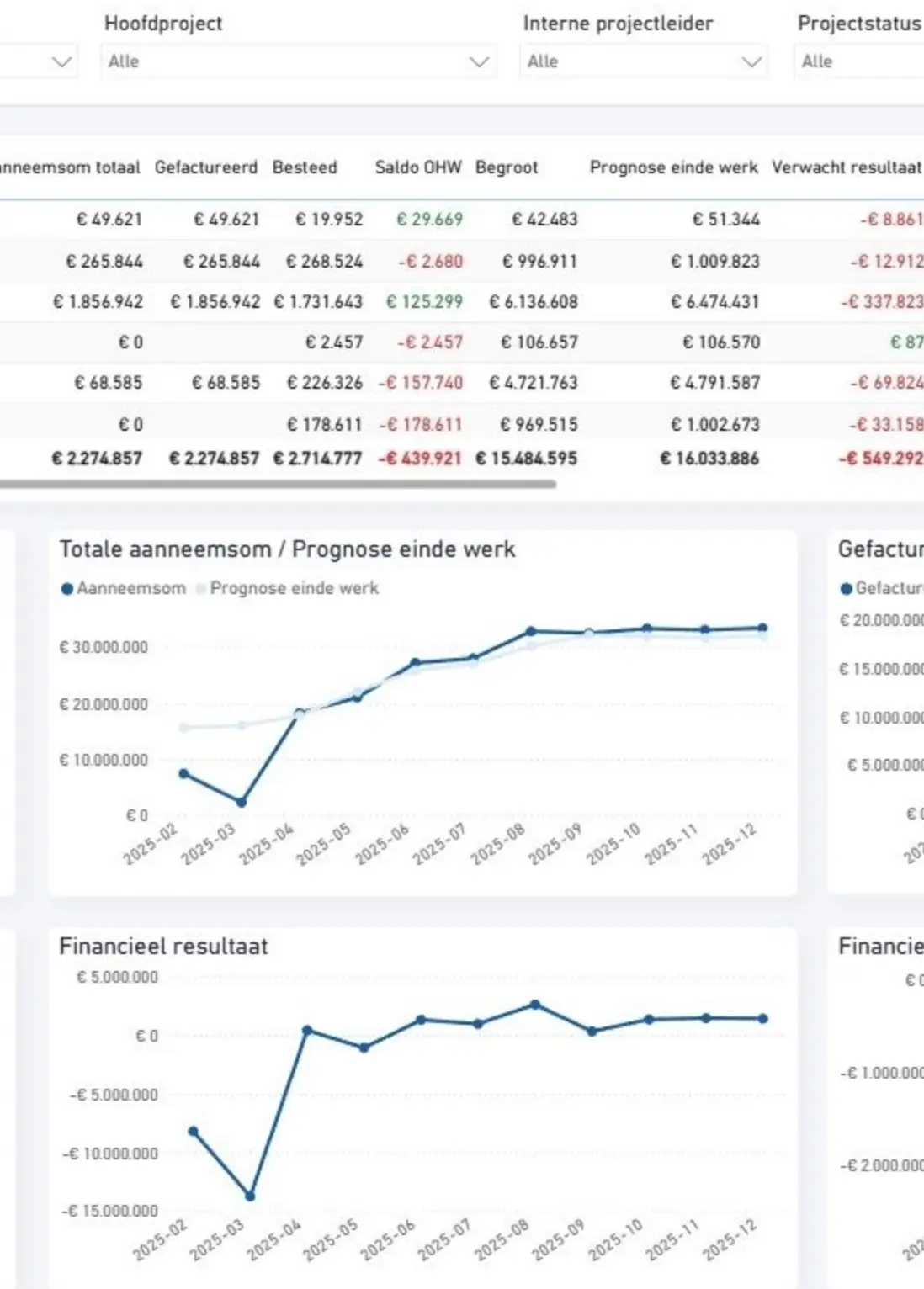Screen dimensions: 924x1289
Task: Click the € 125.299 Saldo OHW cell
Action: 424,301
